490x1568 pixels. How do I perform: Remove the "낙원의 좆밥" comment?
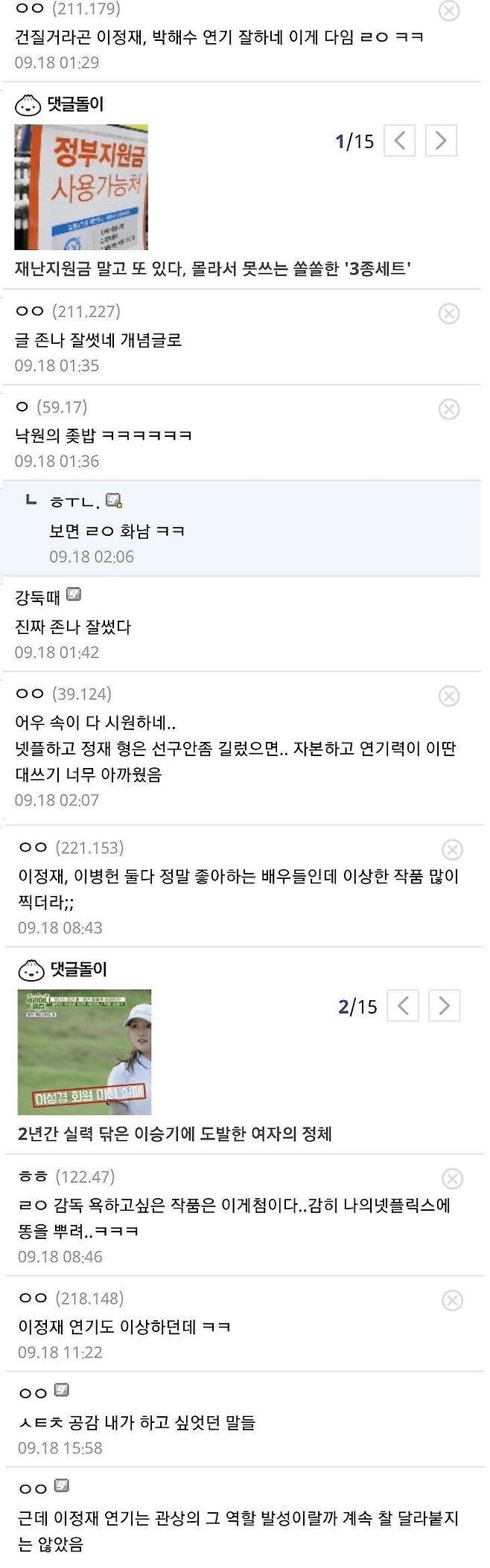pos(450,407)
